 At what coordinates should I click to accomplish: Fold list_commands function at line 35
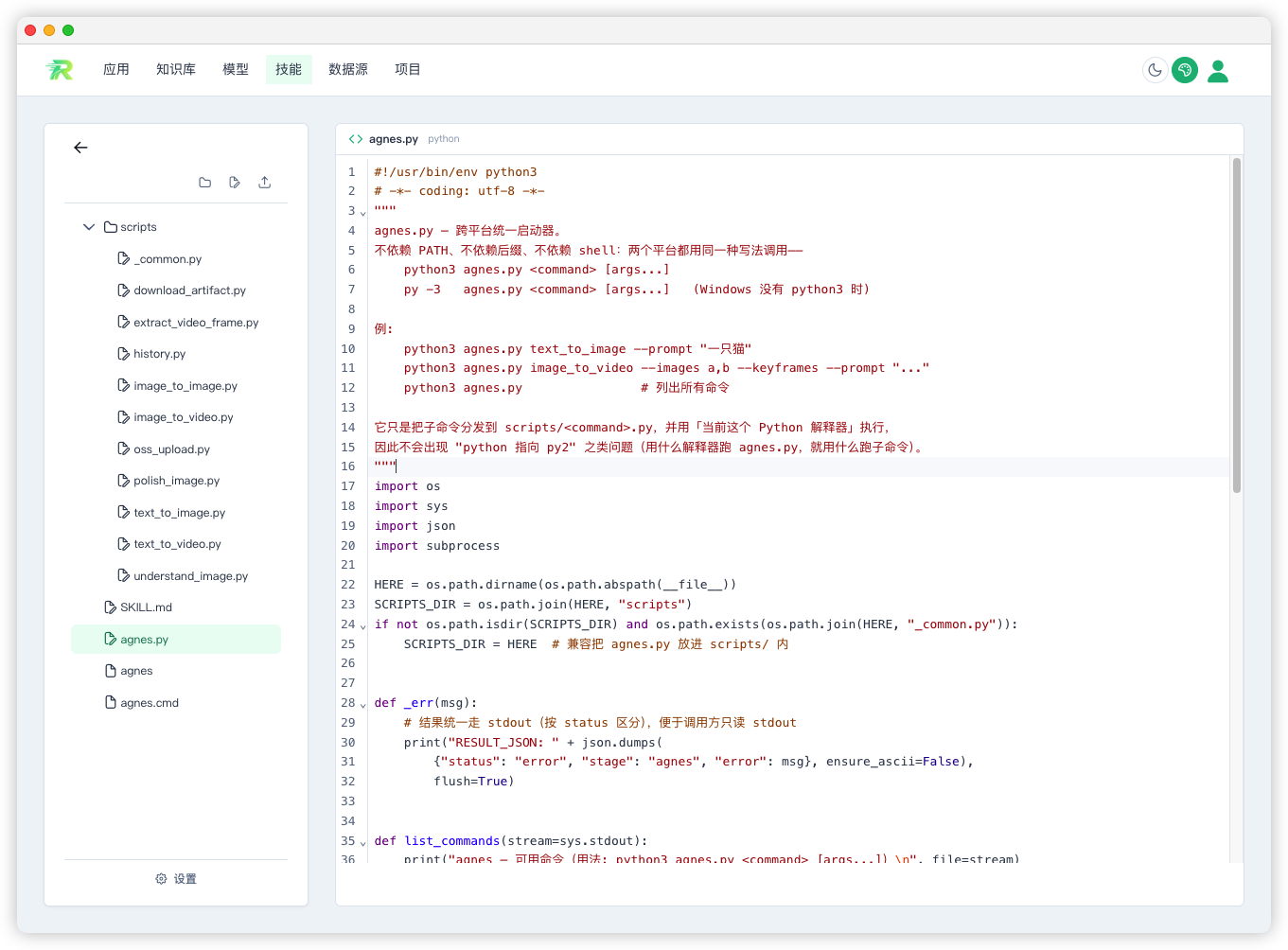pos(363,842)
